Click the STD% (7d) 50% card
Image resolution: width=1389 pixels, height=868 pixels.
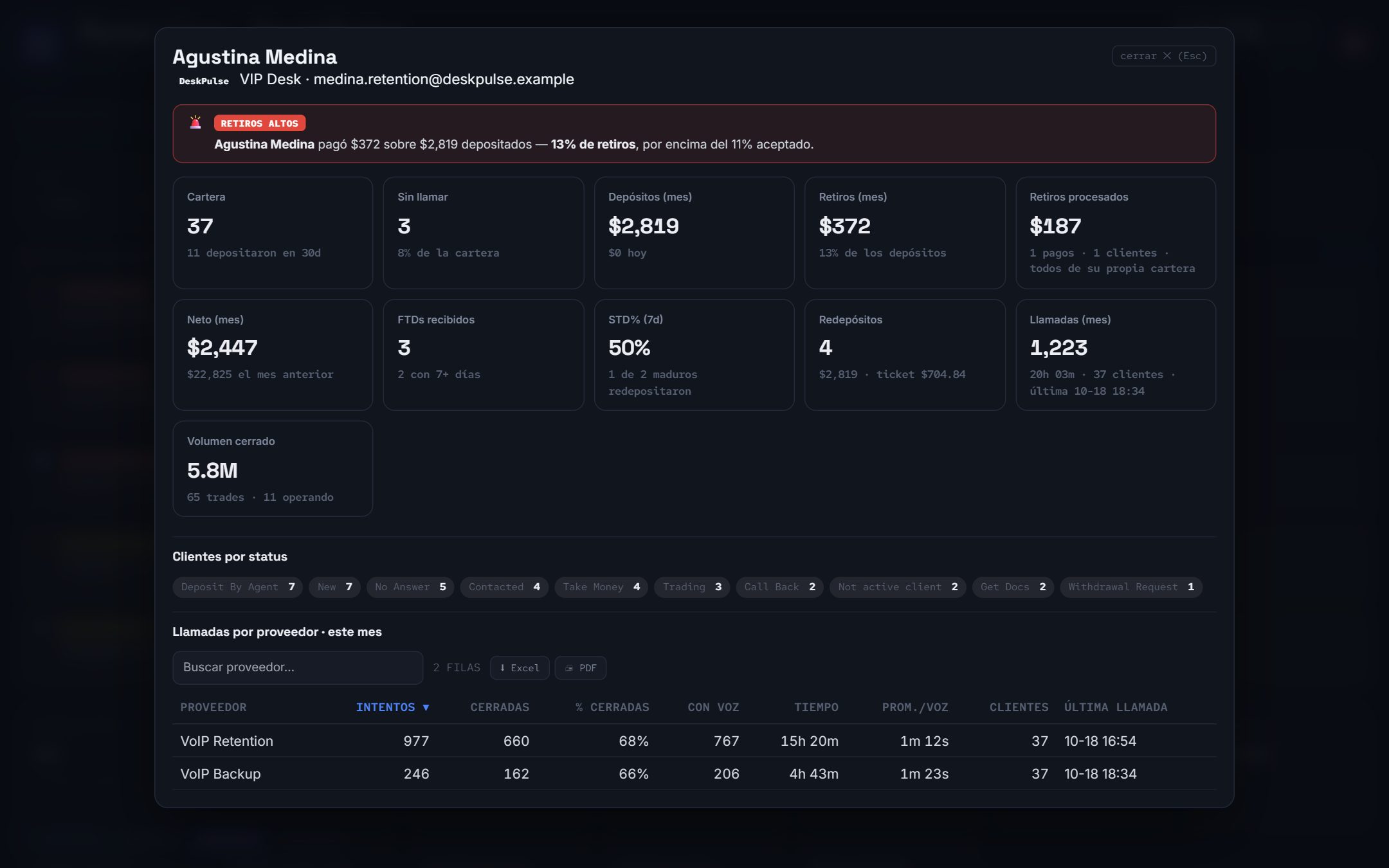tap(694, 355)
